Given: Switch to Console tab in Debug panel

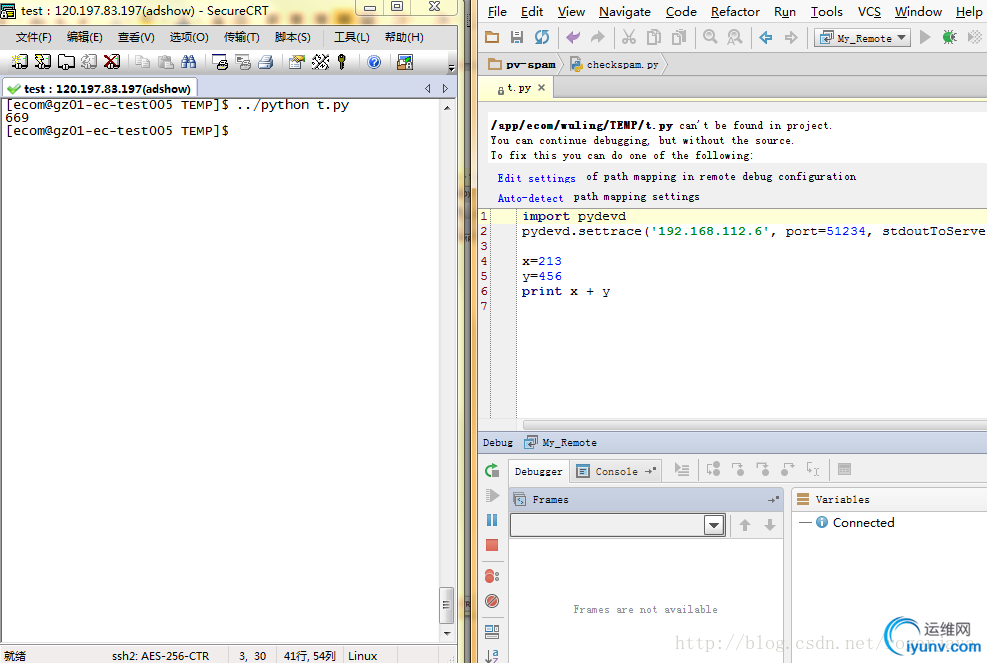Looking at the screenshot, I should 616,472.
